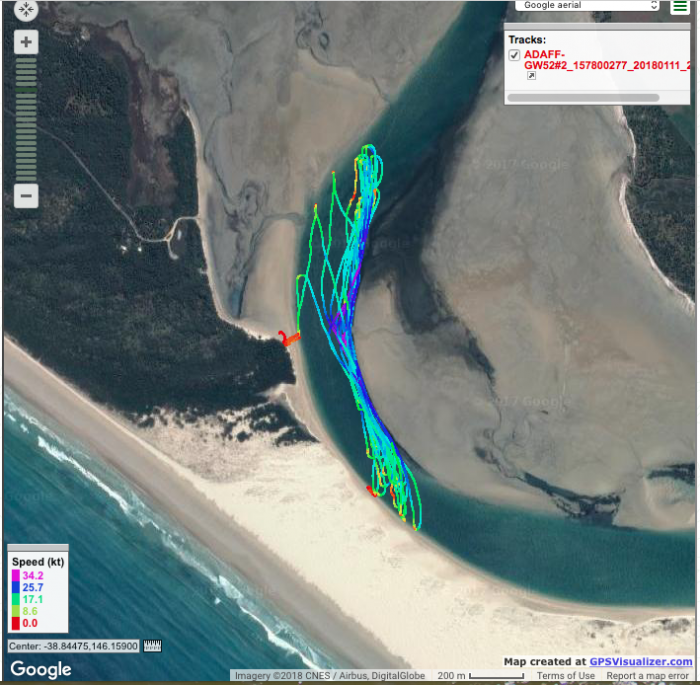The image size is (700, 685).
Task: Click the red track start marker at shoreline
Action: coord(288,338)
